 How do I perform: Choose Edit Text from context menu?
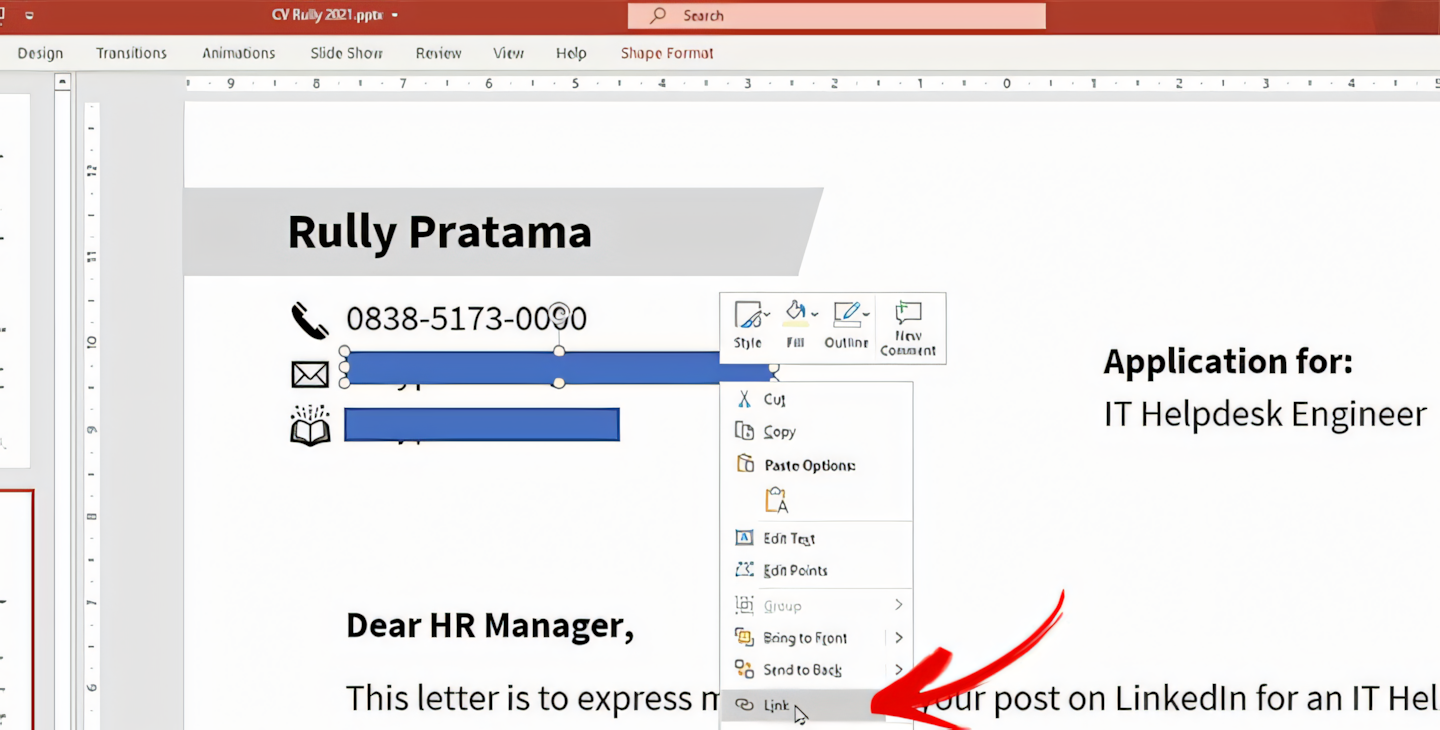click(x=789, y=538)
